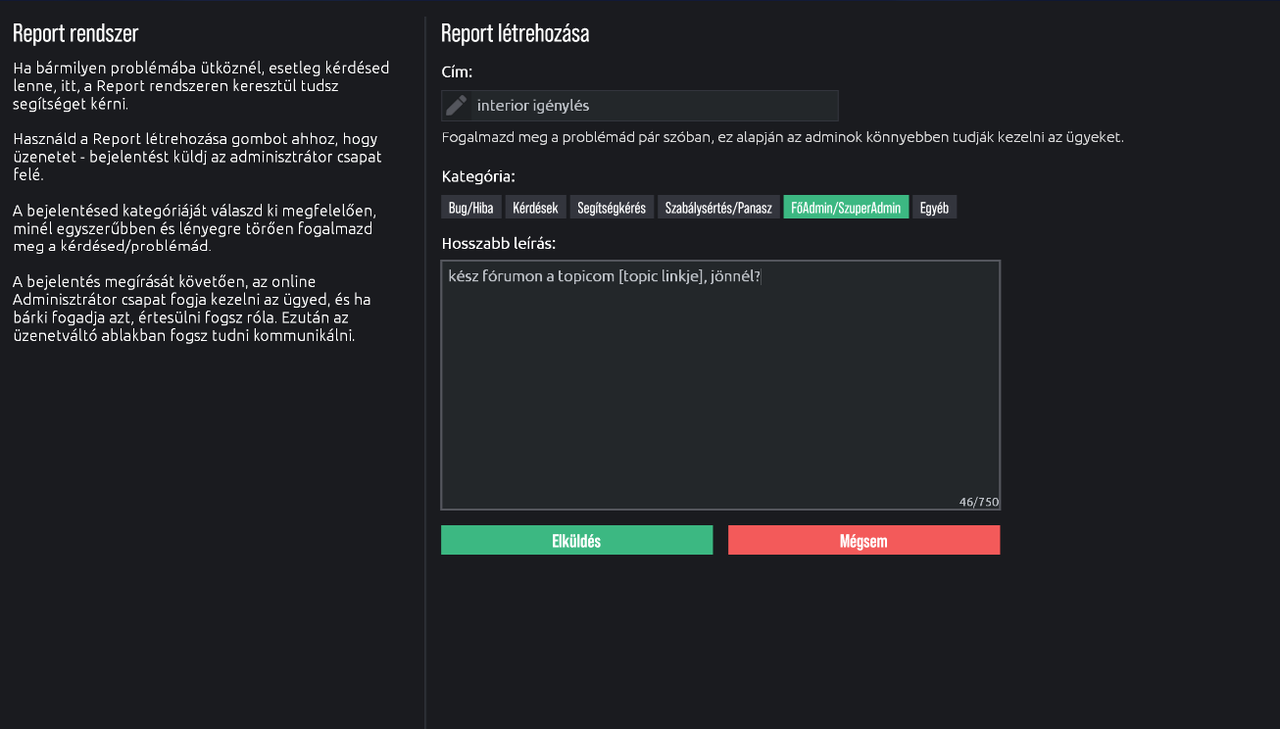Click the paragraph starting 'Használd a Report létrehozása'
The height and width of the screenshot is (729, 1280).
[x=198, y=157]
